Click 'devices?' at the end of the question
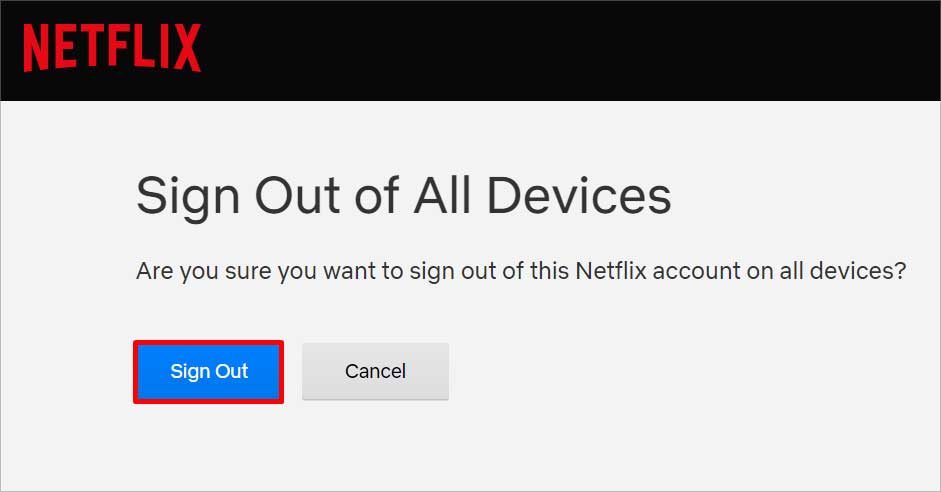941x492 pixels. click(x=858, y=271)
